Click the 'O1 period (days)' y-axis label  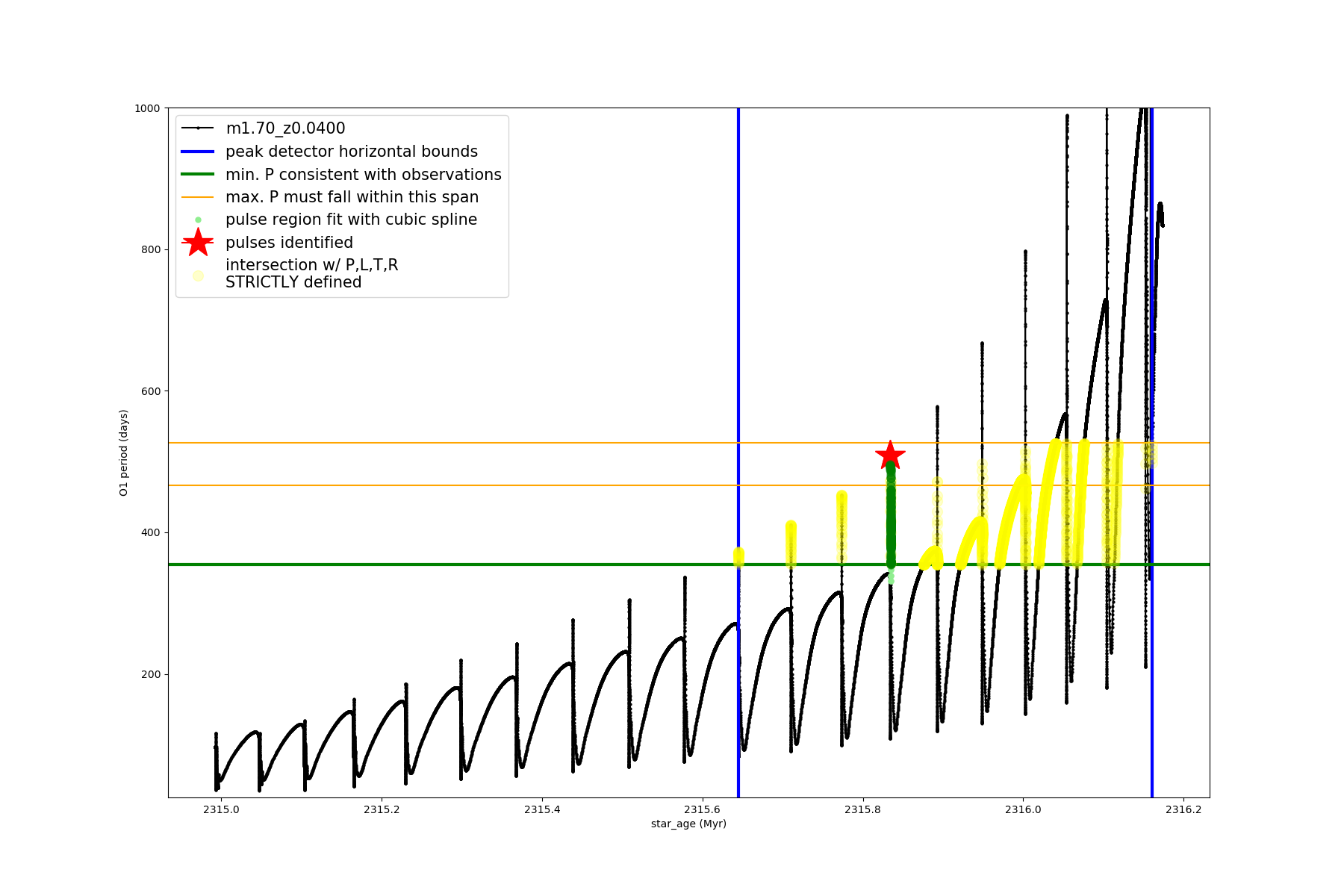point(124,452)
